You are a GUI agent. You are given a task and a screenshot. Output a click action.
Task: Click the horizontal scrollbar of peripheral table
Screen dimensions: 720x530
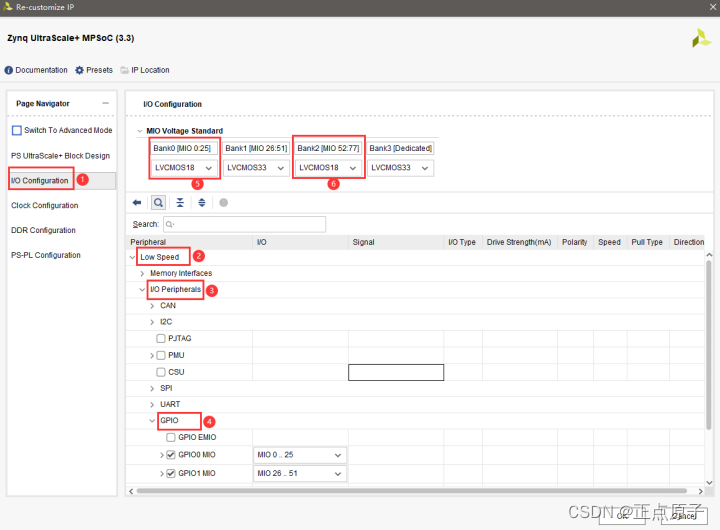pos(411,491)
